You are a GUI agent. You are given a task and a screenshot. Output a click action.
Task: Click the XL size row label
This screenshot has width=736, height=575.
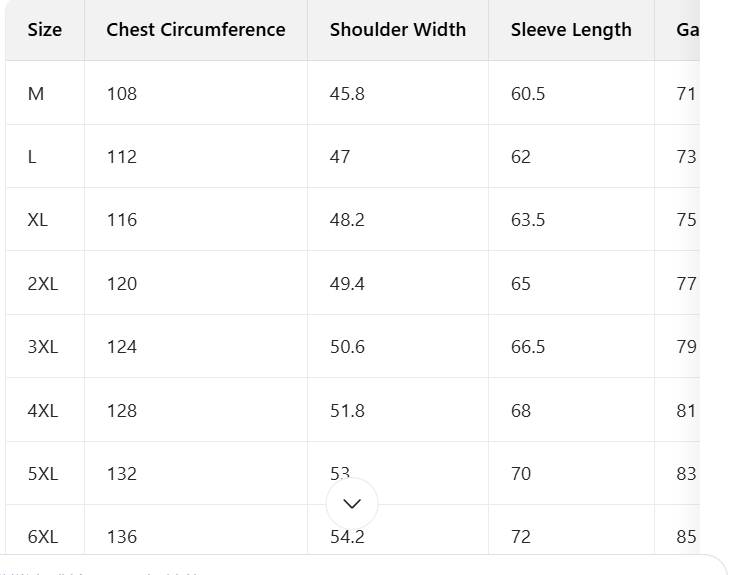tap(38, 220)
